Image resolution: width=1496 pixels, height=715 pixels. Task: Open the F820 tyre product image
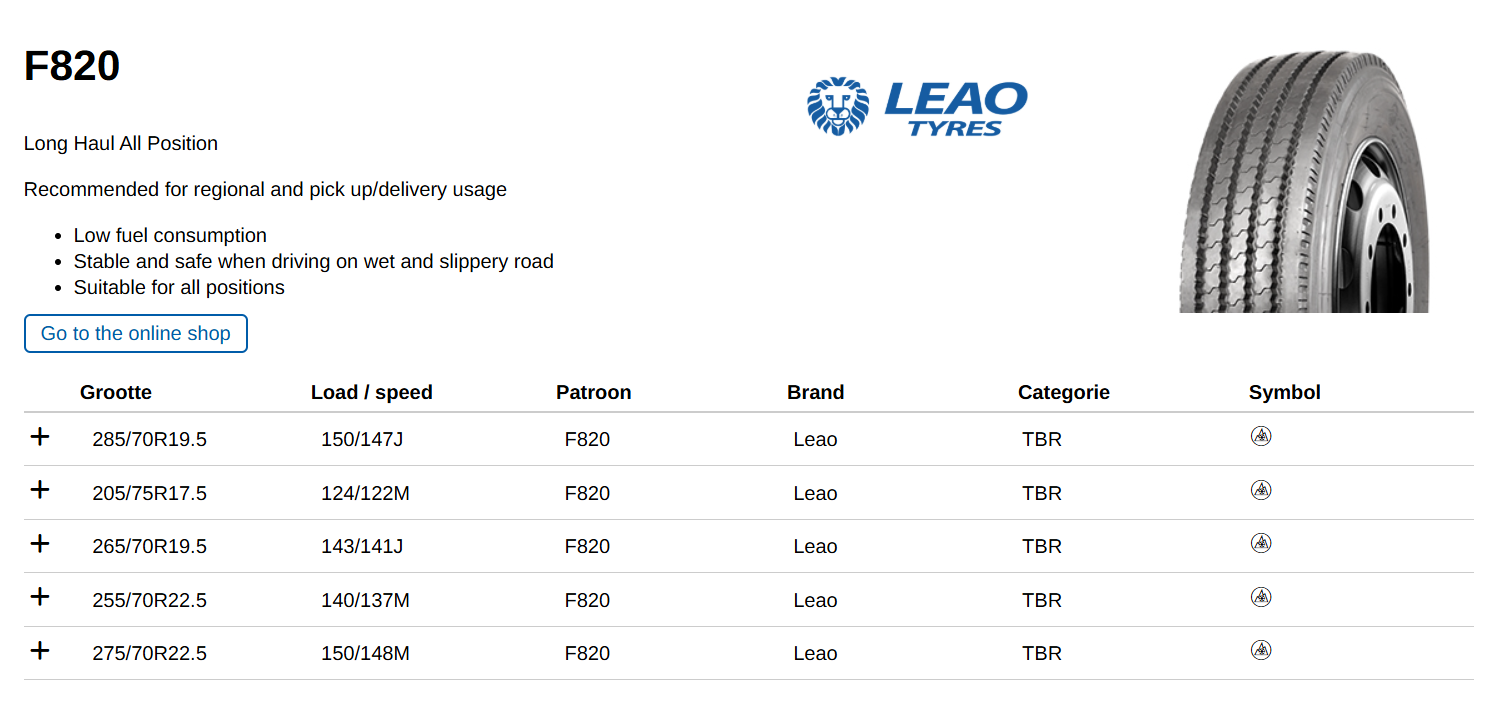click(x=1304, y=182)
